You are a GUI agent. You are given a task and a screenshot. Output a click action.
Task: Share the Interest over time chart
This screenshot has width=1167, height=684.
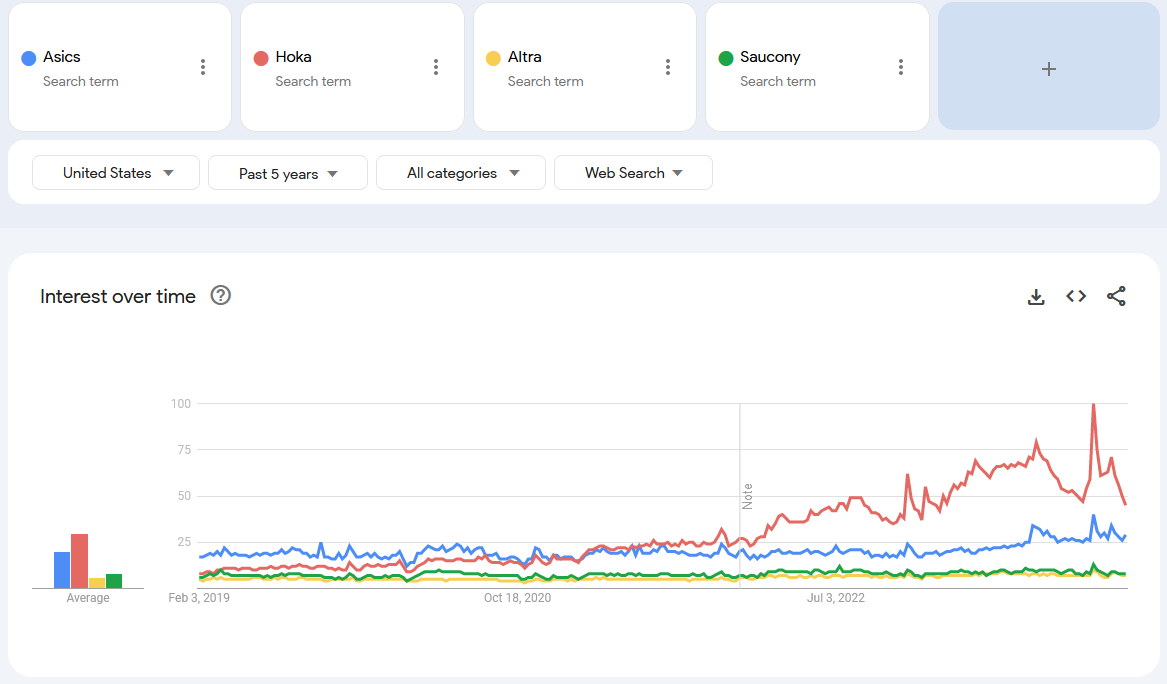[1116, 296]
